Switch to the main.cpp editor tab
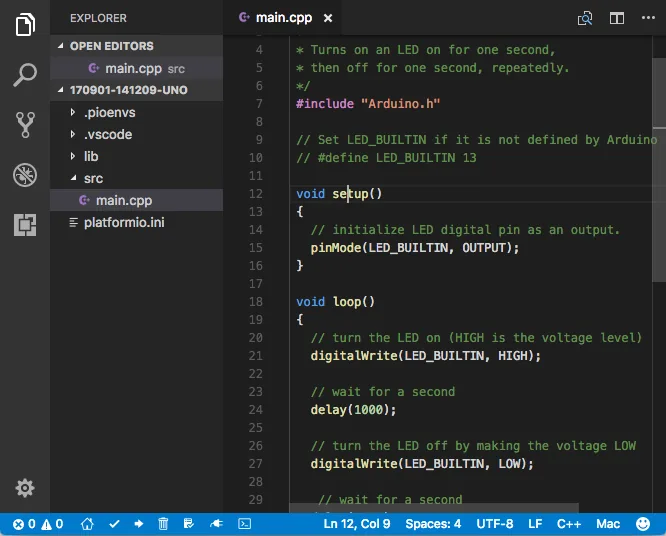Viewport: 666px width, 536px height. click(x=282, y=18)
